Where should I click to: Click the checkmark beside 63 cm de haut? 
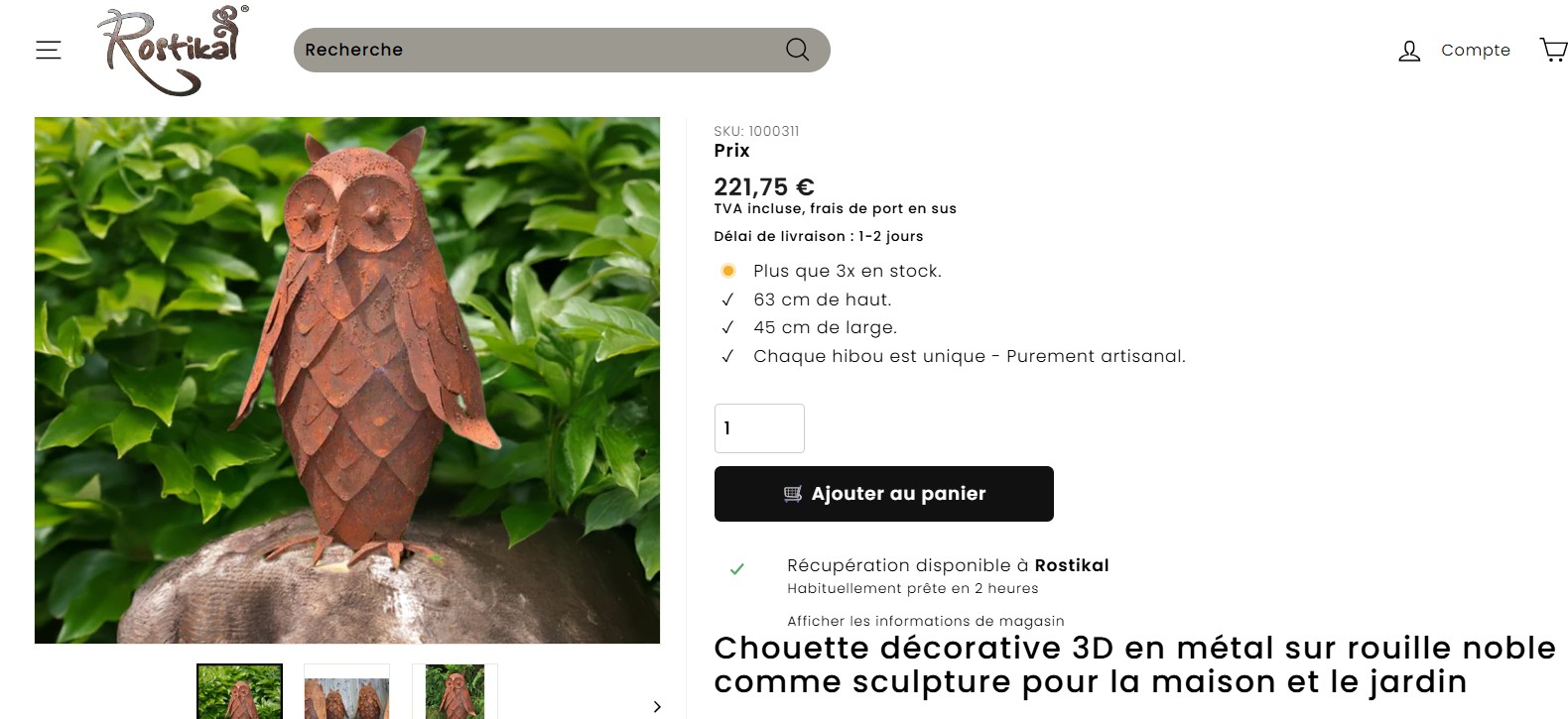727,300
